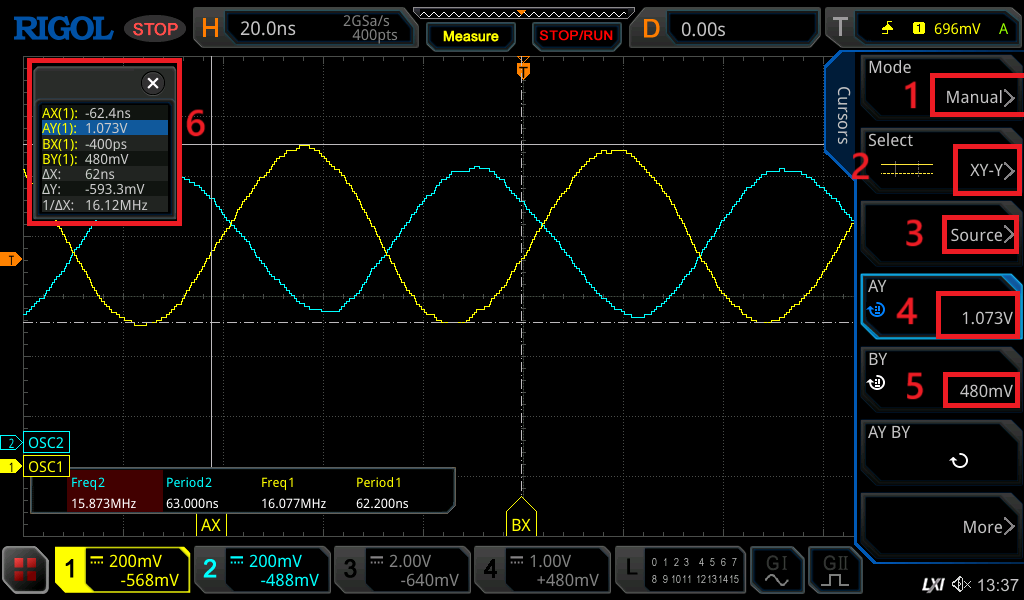
Task: Toggle channel 2 at 200mV
Action: (261, 571)
